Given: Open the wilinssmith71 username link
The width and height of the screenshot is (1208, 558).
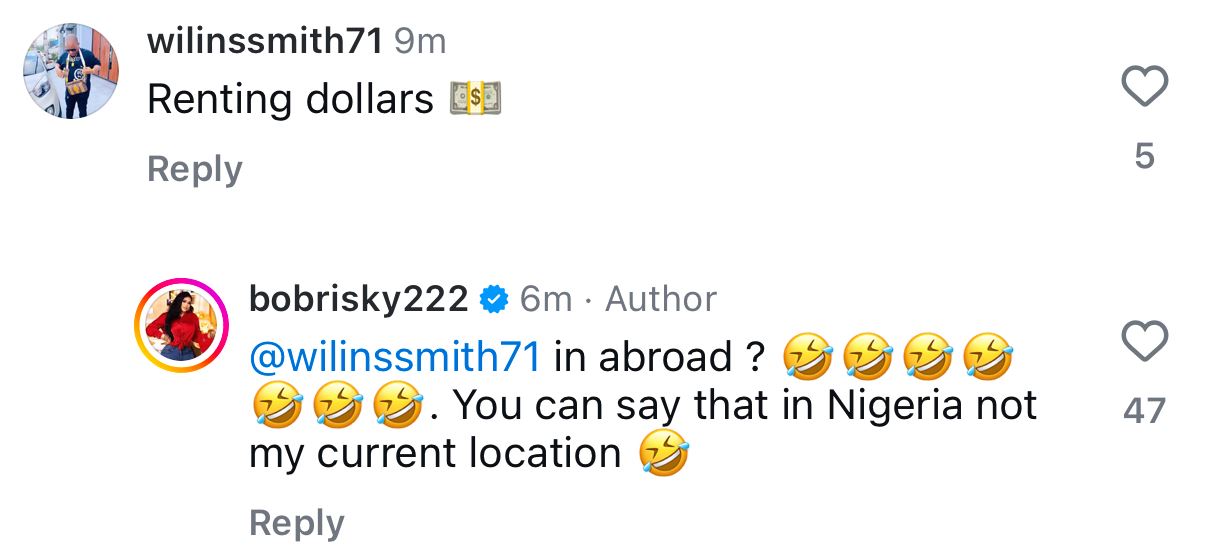Looking at the screenshot, I should tap(265, 42).
